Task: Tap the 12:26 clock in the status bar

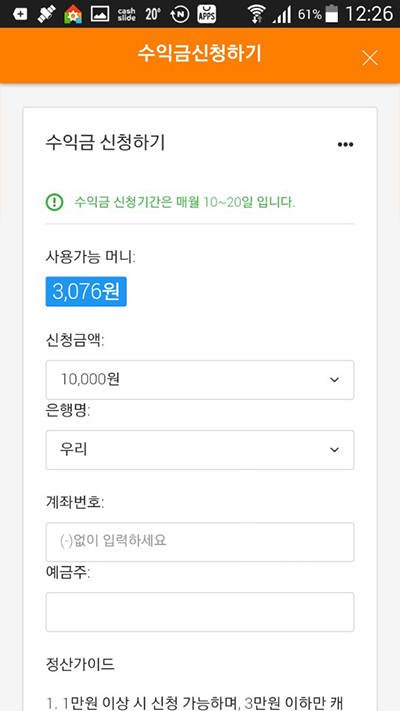Action: (x=369, y=14)
